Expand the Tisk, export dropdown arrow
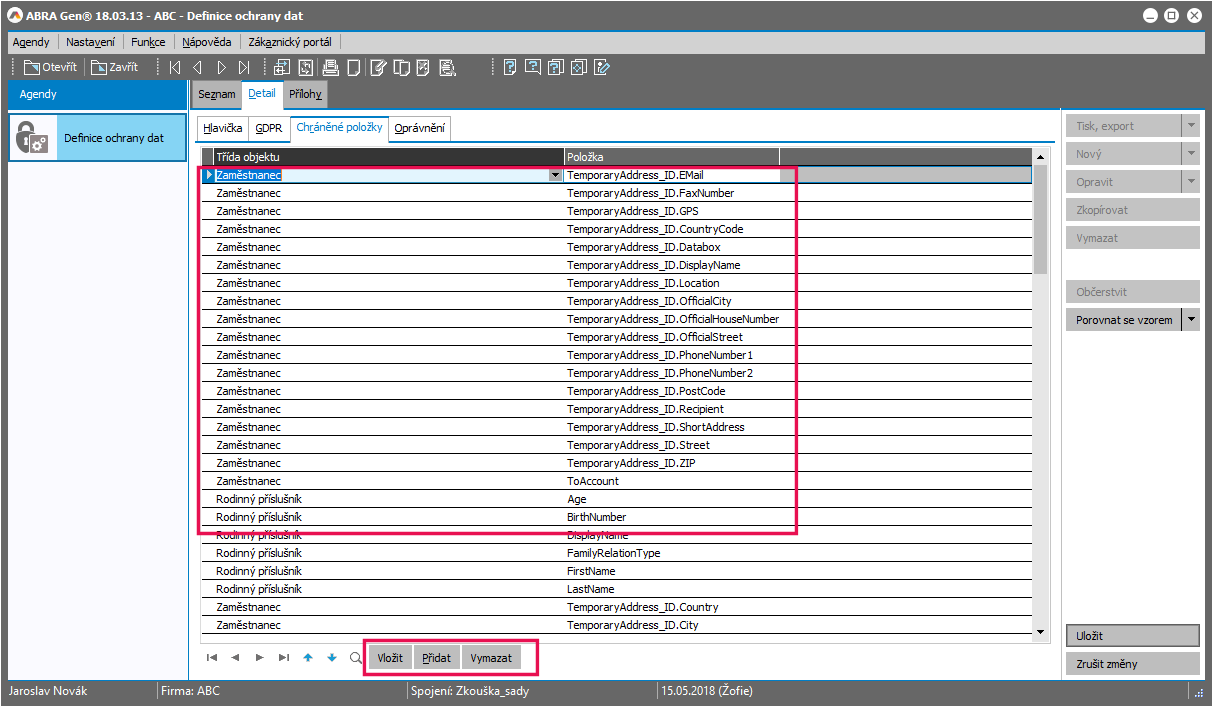 (x=1190, y=126)
